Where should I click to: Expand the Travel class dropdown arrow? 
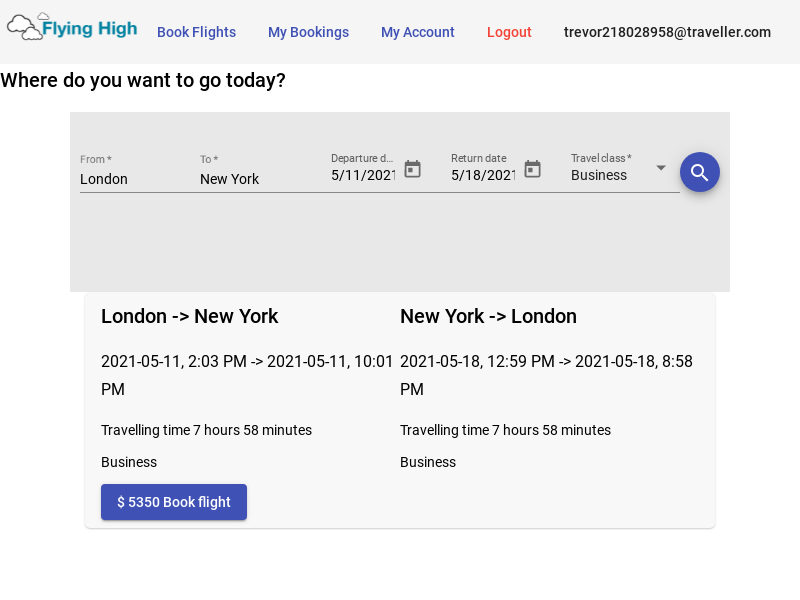661,168
